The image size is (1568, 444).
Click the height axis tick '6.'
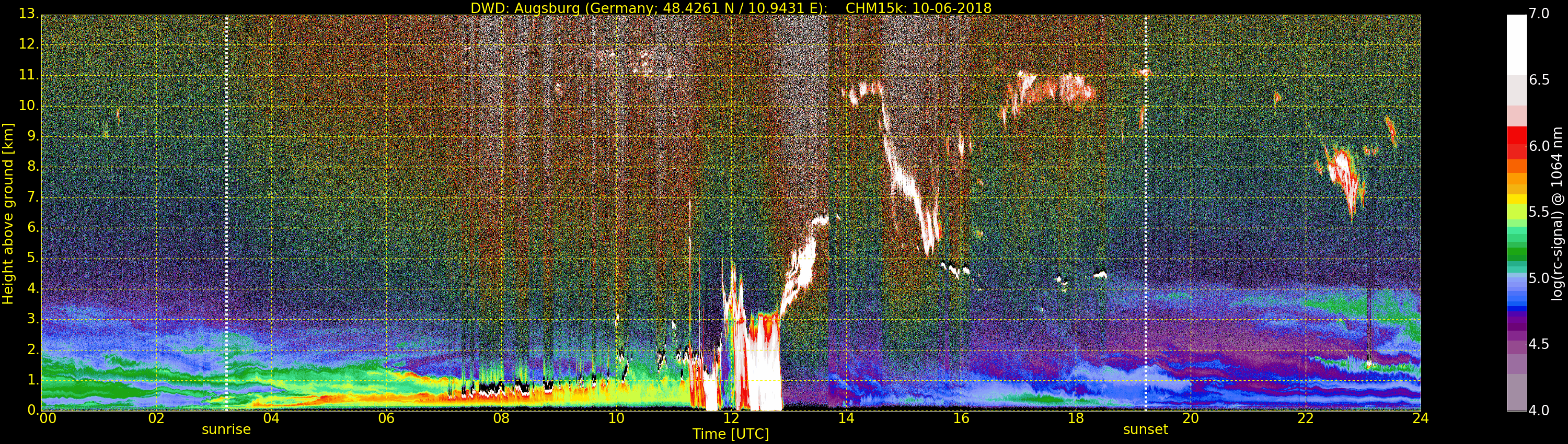tap(32, 227)
